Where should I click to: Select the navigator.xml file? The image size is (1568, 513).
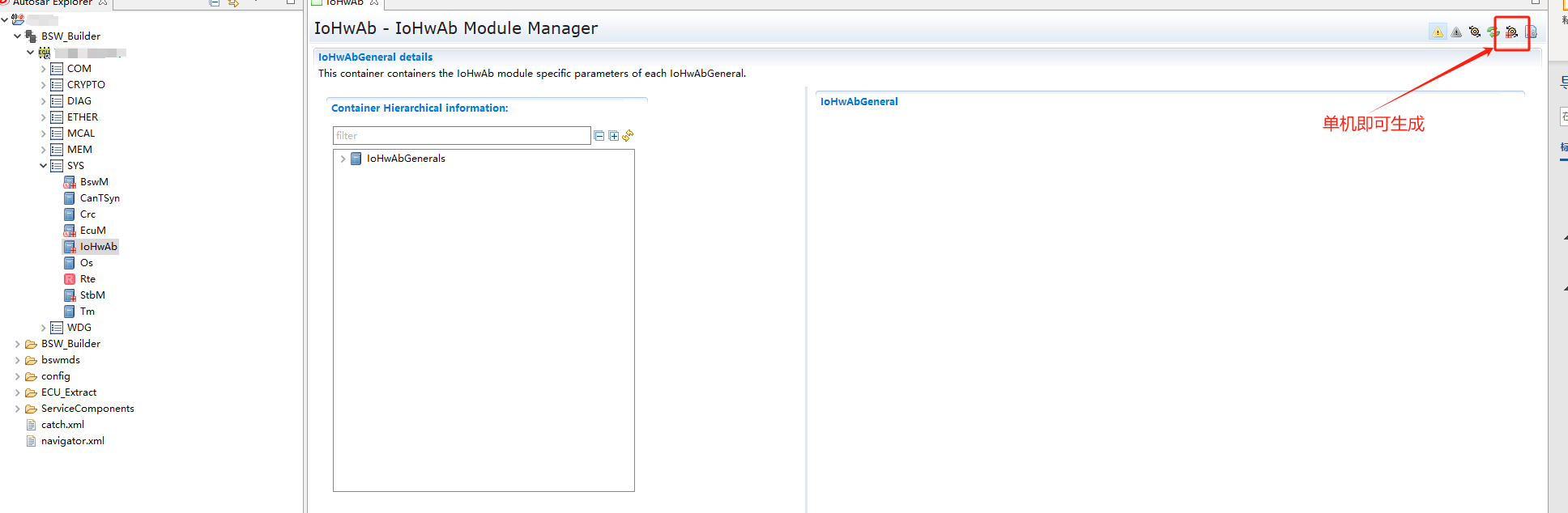coord(72,441)
